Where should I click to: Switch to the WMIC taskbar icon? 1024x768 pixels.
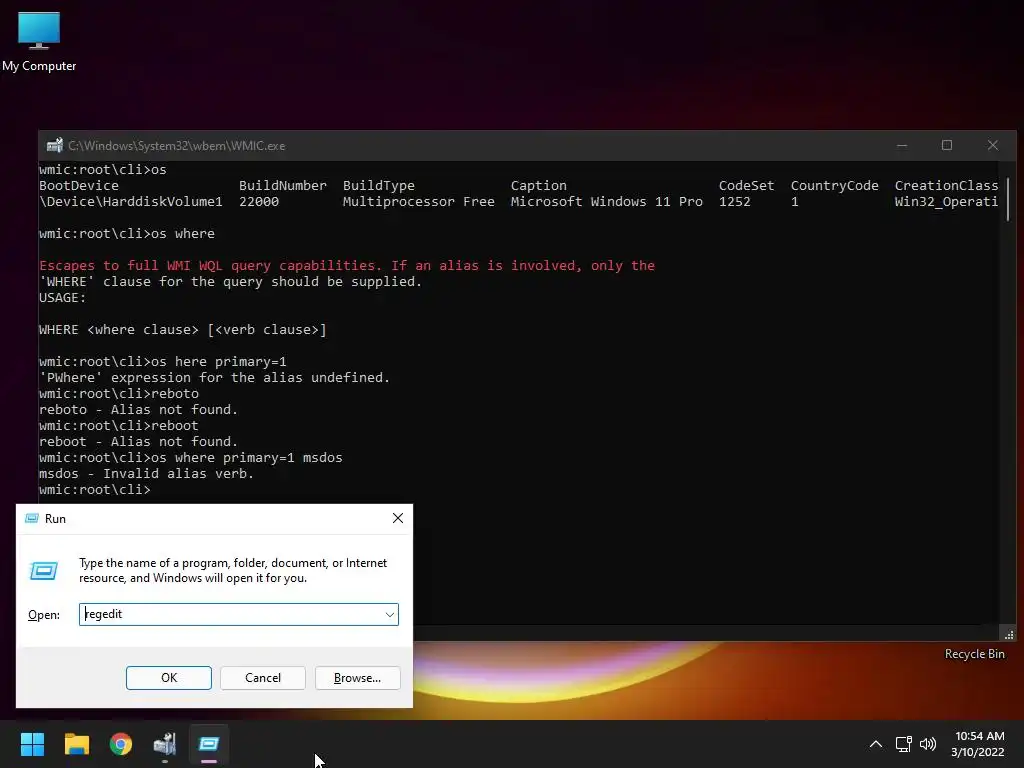pyautogui.click(x=165, y=744)
